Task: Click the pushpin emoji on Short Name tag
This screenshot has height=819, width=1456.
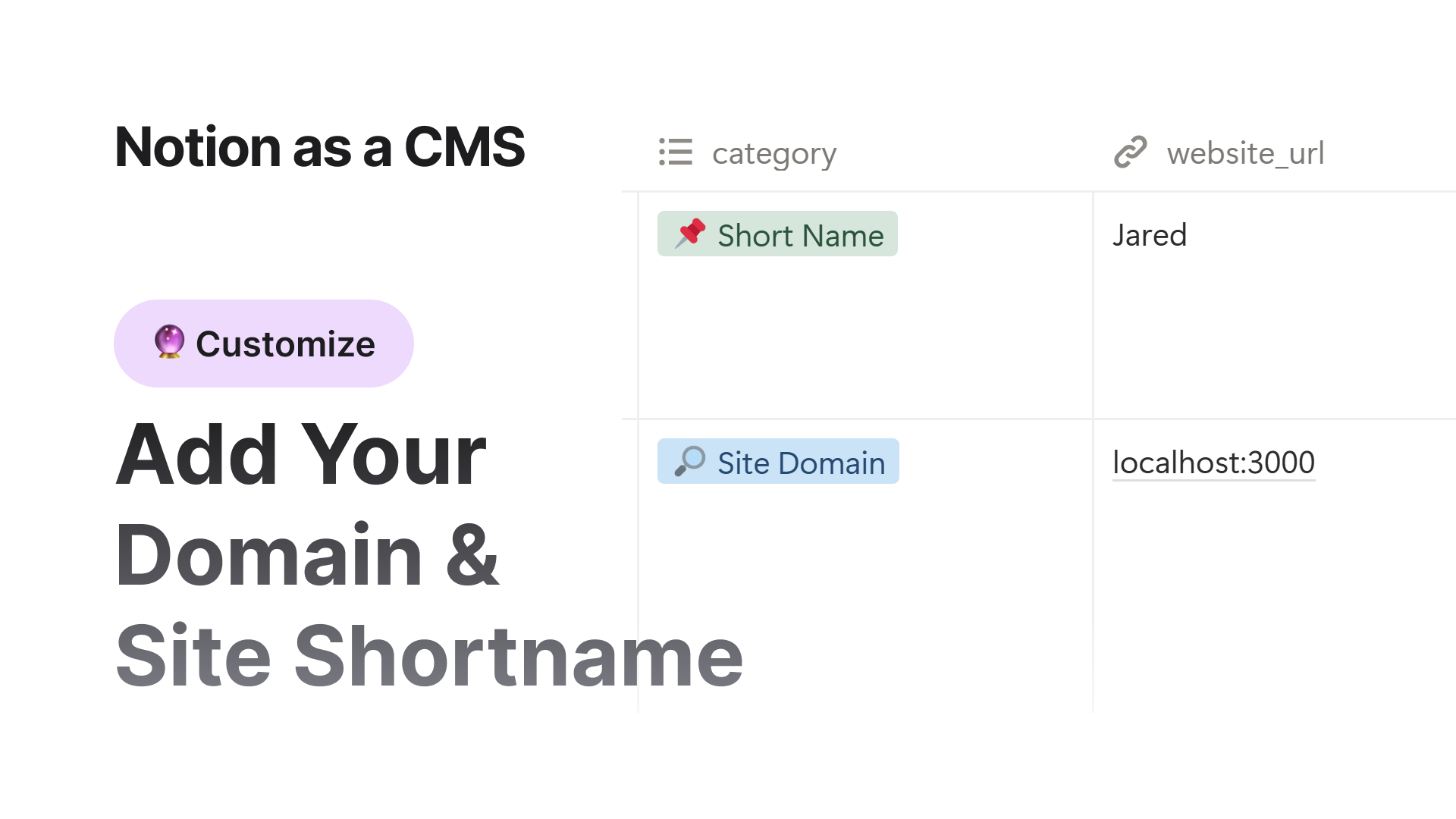Action: pyautogui.click(x=689, y=234)
